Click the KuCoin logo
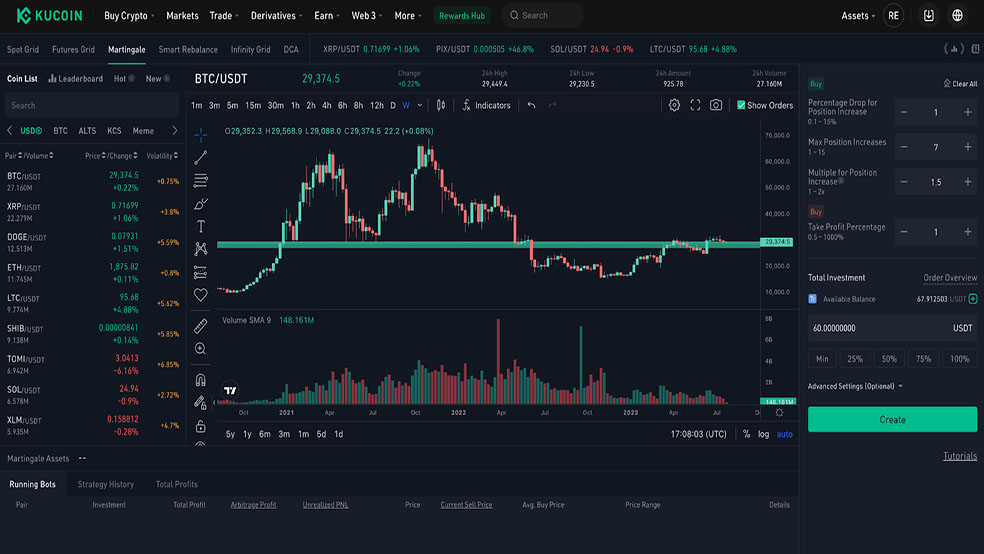Screen dimensions: 984x554 50,16
